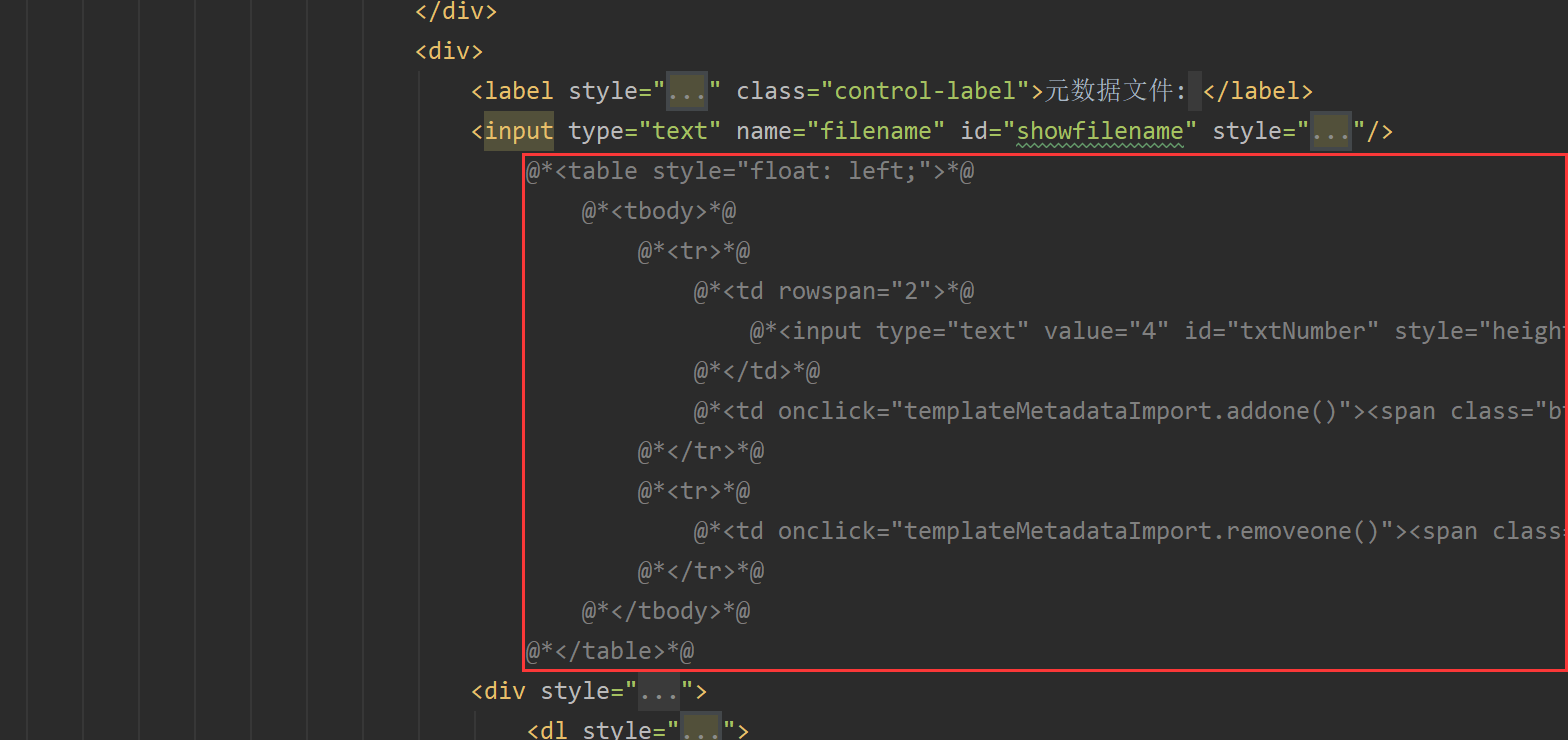Expand the folded style of the div below the commented table
The image size is (1568, 740).
660,691
